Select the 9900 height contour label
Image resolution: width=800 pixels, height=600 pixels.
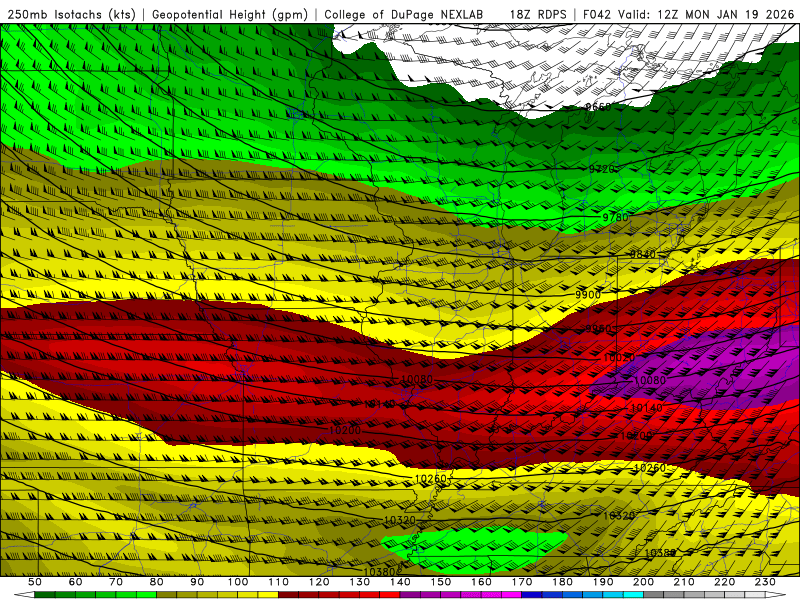click(588, 295)
